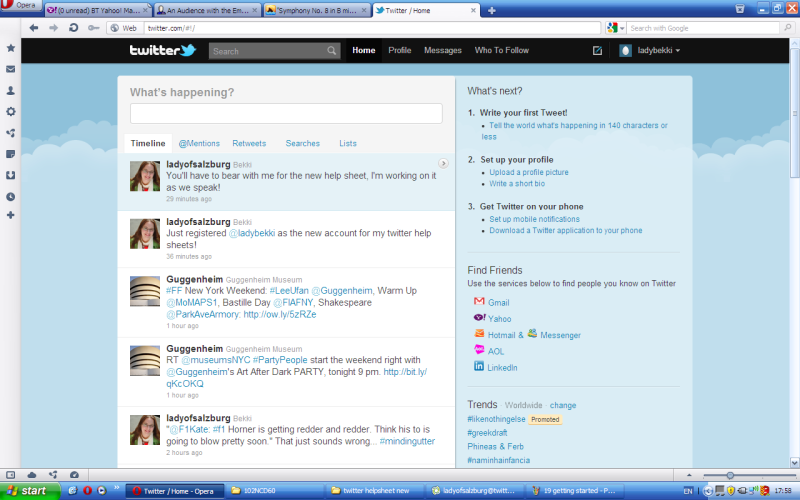Switch to the Retweets tab
800x500 pixels.
pos(249,143)
